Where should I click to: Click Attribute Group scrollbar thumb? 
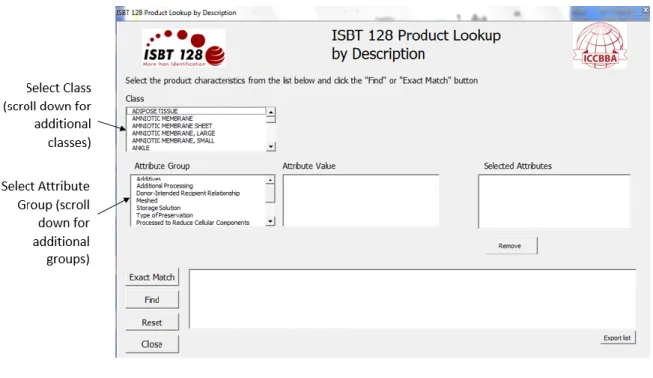pyautogui.click(x=271, y=193)
